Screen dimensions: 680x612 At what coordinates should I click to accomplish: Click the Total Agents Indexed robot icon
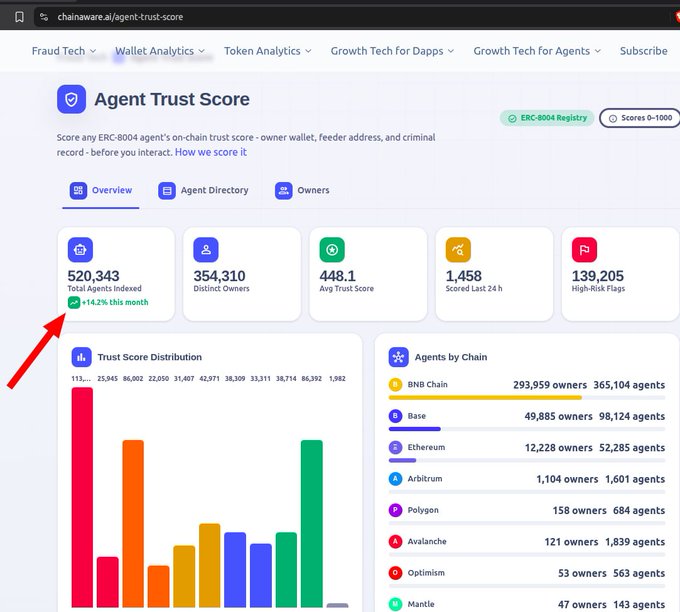click(x=80, y=250)
